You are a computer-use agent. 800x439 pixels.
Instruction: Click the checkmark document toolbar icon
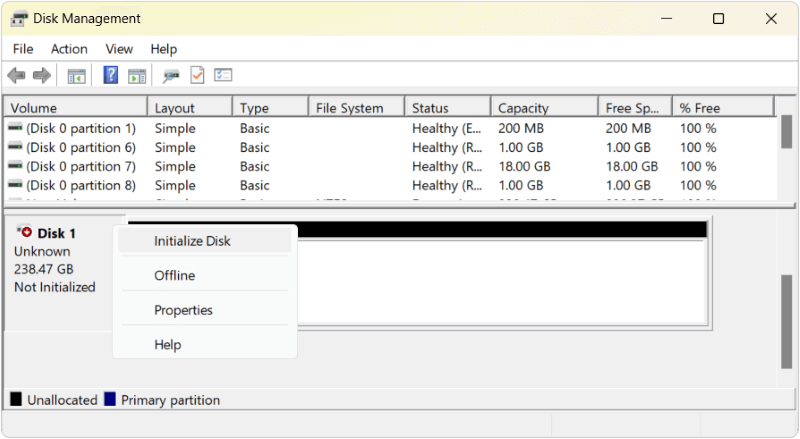(x=197, y=75)
